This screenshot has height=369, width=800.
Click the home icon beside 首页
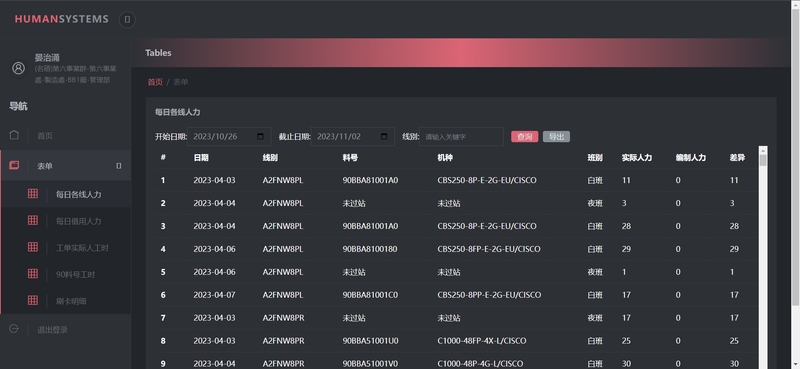click(x=14, y=135)
